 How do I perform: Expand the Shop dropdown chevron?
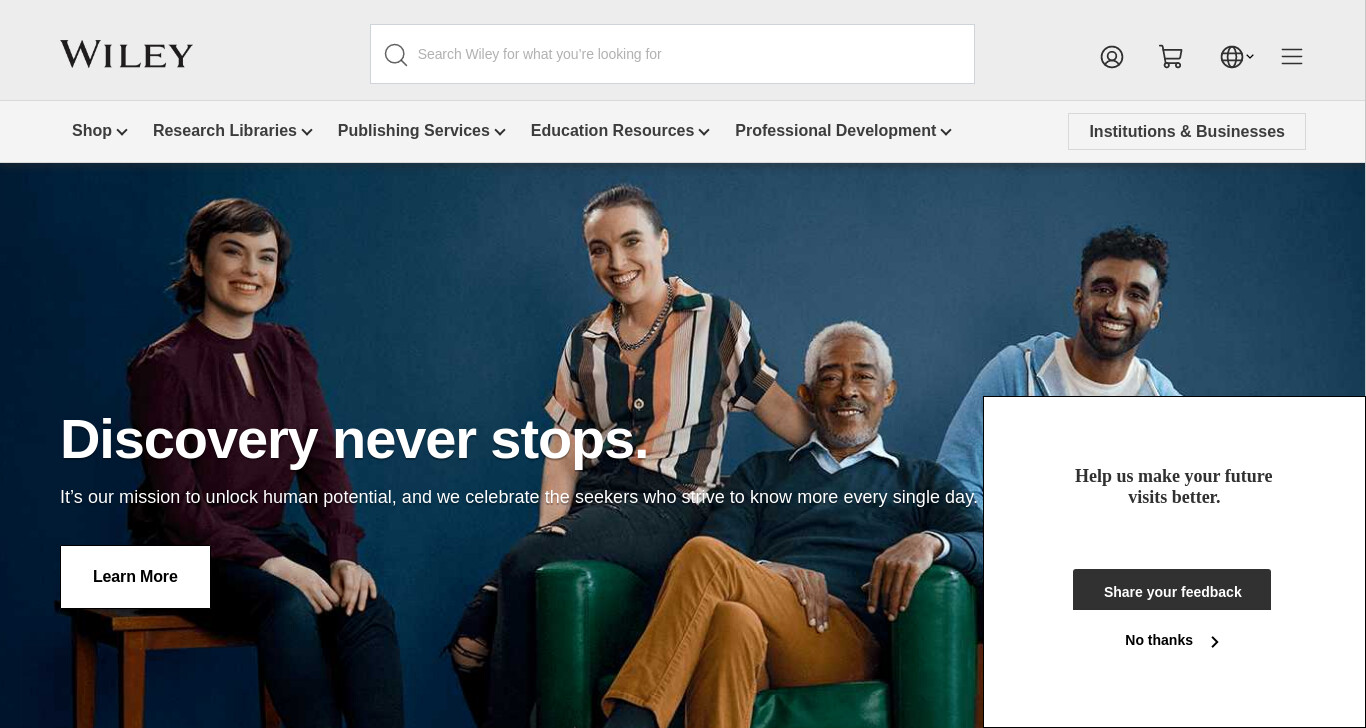point(122,132)
